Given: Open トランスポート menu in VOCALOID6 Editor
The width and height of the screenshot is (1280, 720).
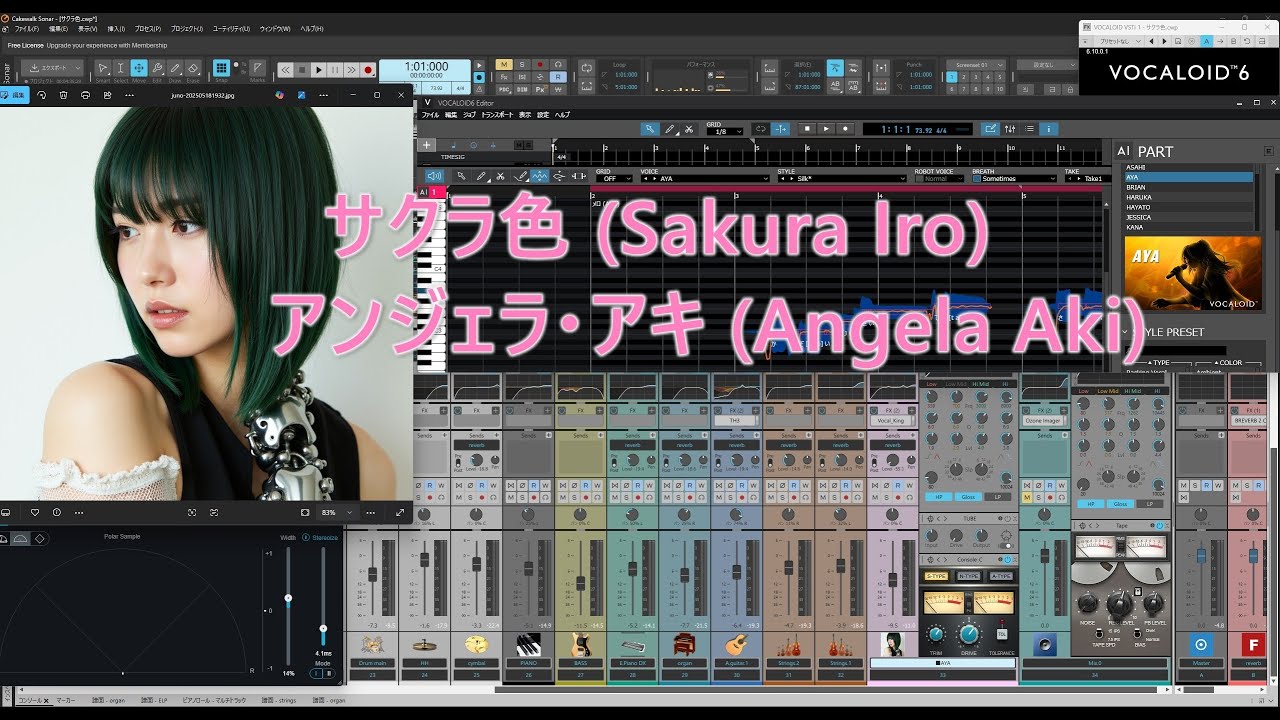Looking at the screenshot, I should point(497,115).
